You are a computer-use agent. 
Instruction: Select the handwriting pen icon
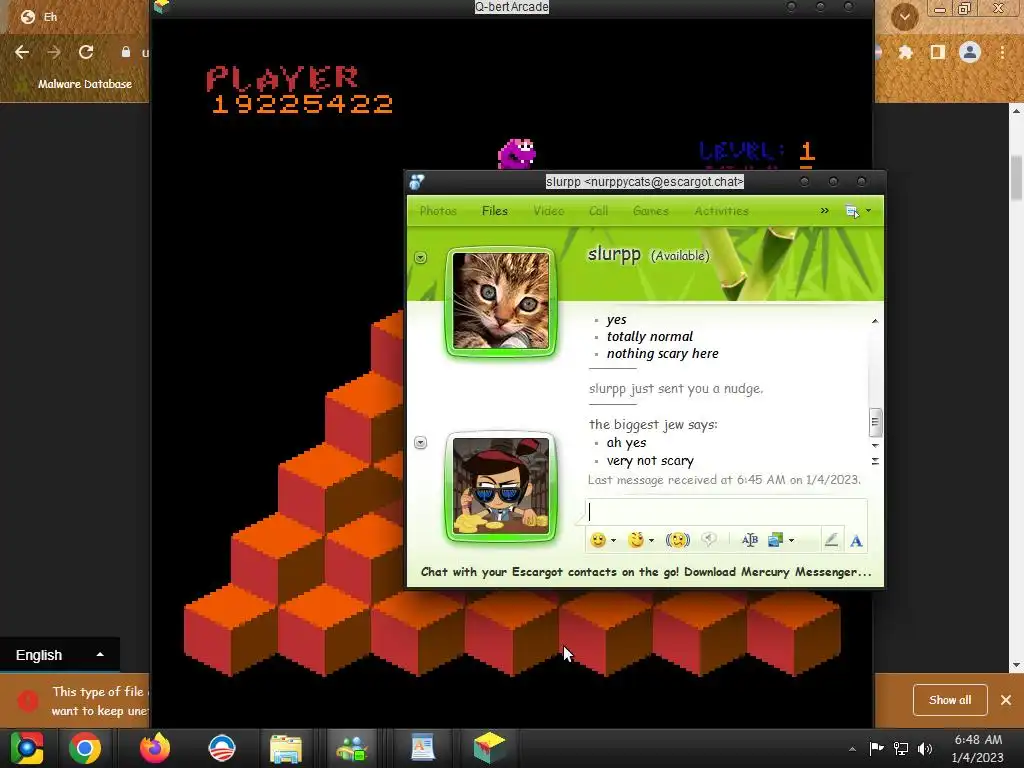pyautogui.click(x=831, y=539)
